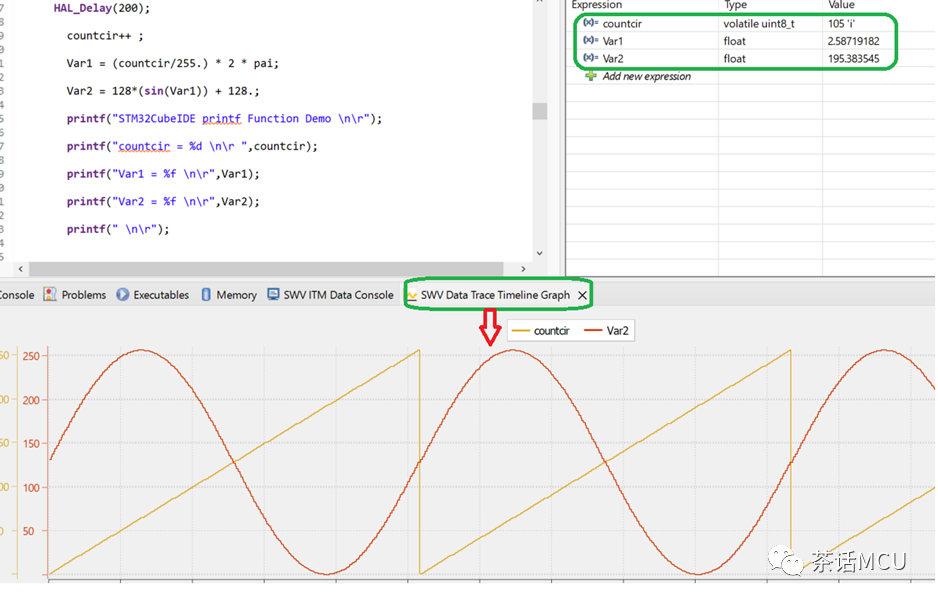This screenshot has width=938, height=603.
Task: Click the Var2 sin calculation line
Action: click(x=163, y=91)
